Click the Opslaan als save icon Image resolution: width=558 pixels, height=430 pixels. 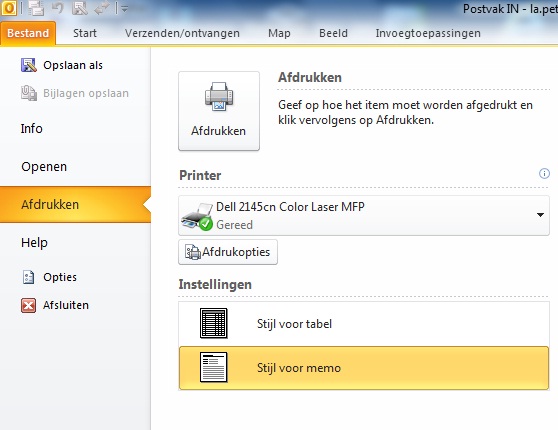pyautogui.click(x=28, y=65)
